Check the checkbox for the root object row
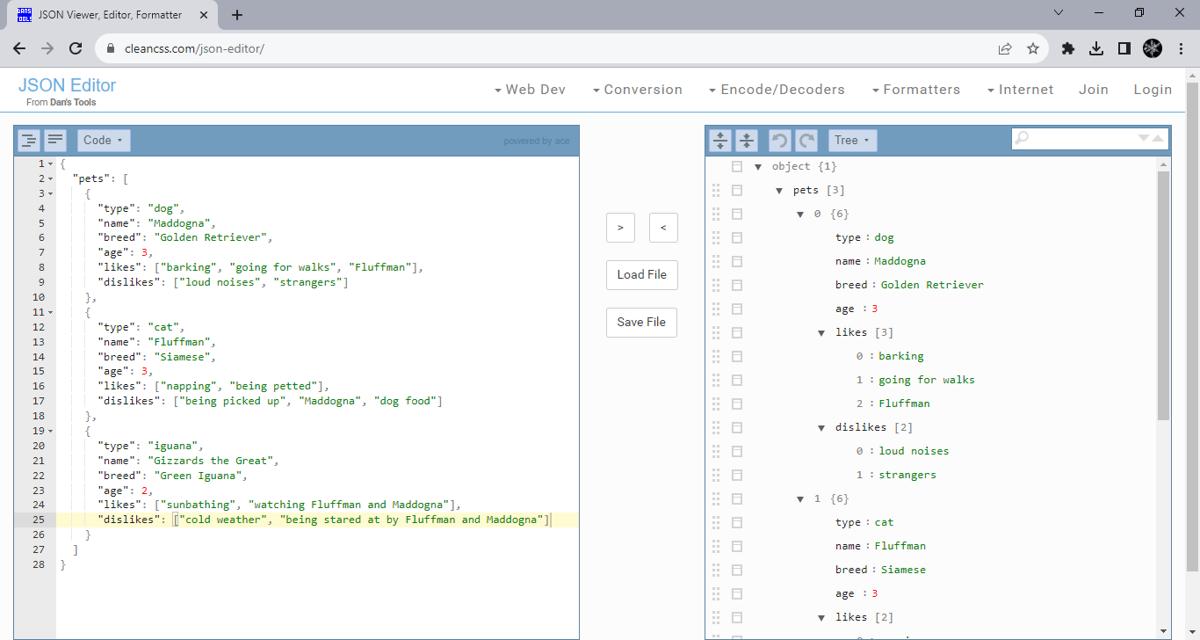1200x640 pixels. click(737, 166)
